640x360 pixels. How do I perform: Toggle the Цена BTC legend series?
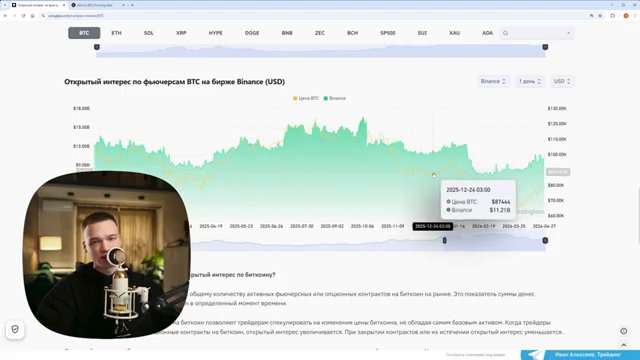(306, 98)
